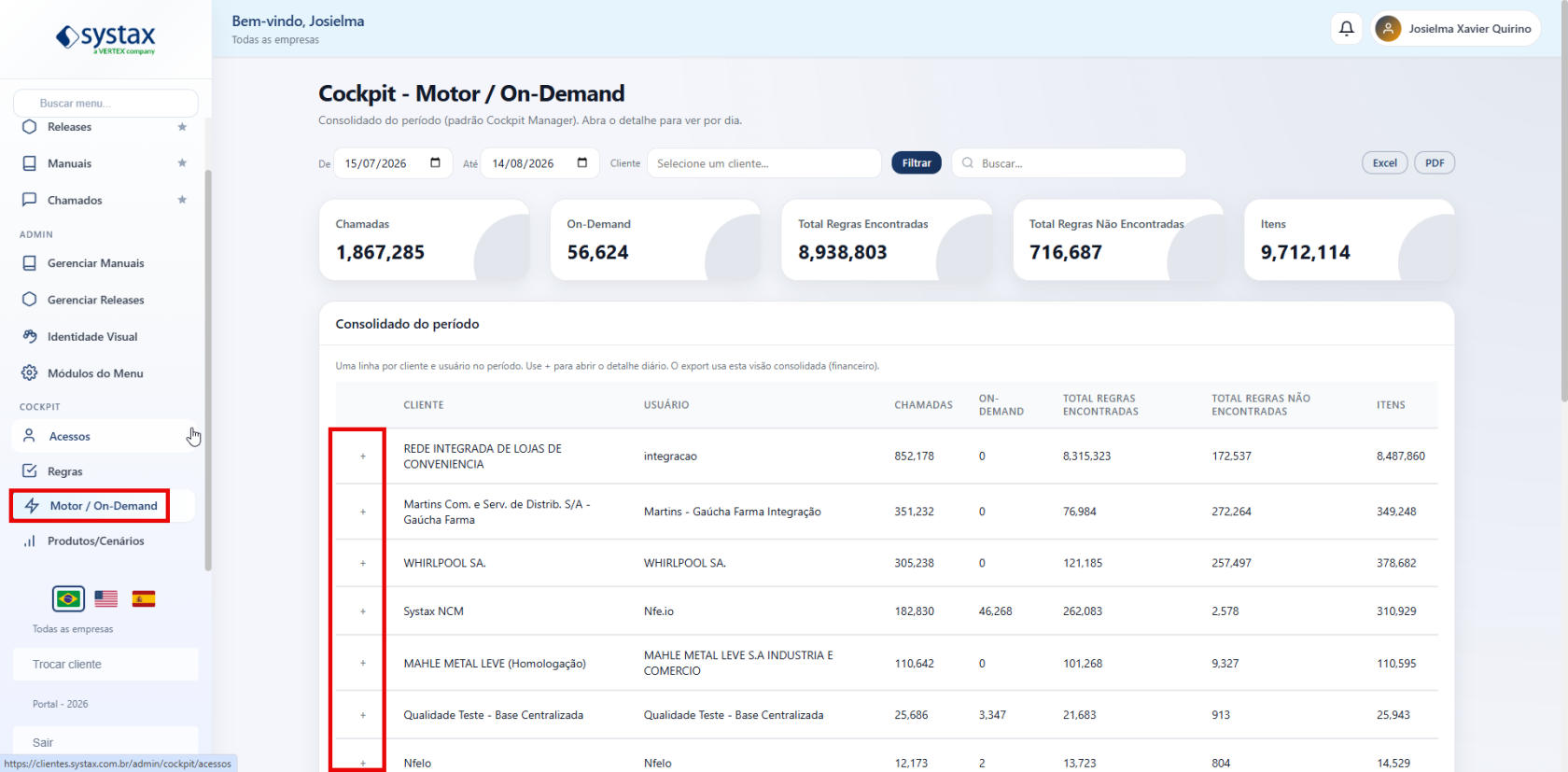Screen dimensions: 1568x772
Task: Click the Total Regras Não Encontradas card
Action: tap(1118, 240)
